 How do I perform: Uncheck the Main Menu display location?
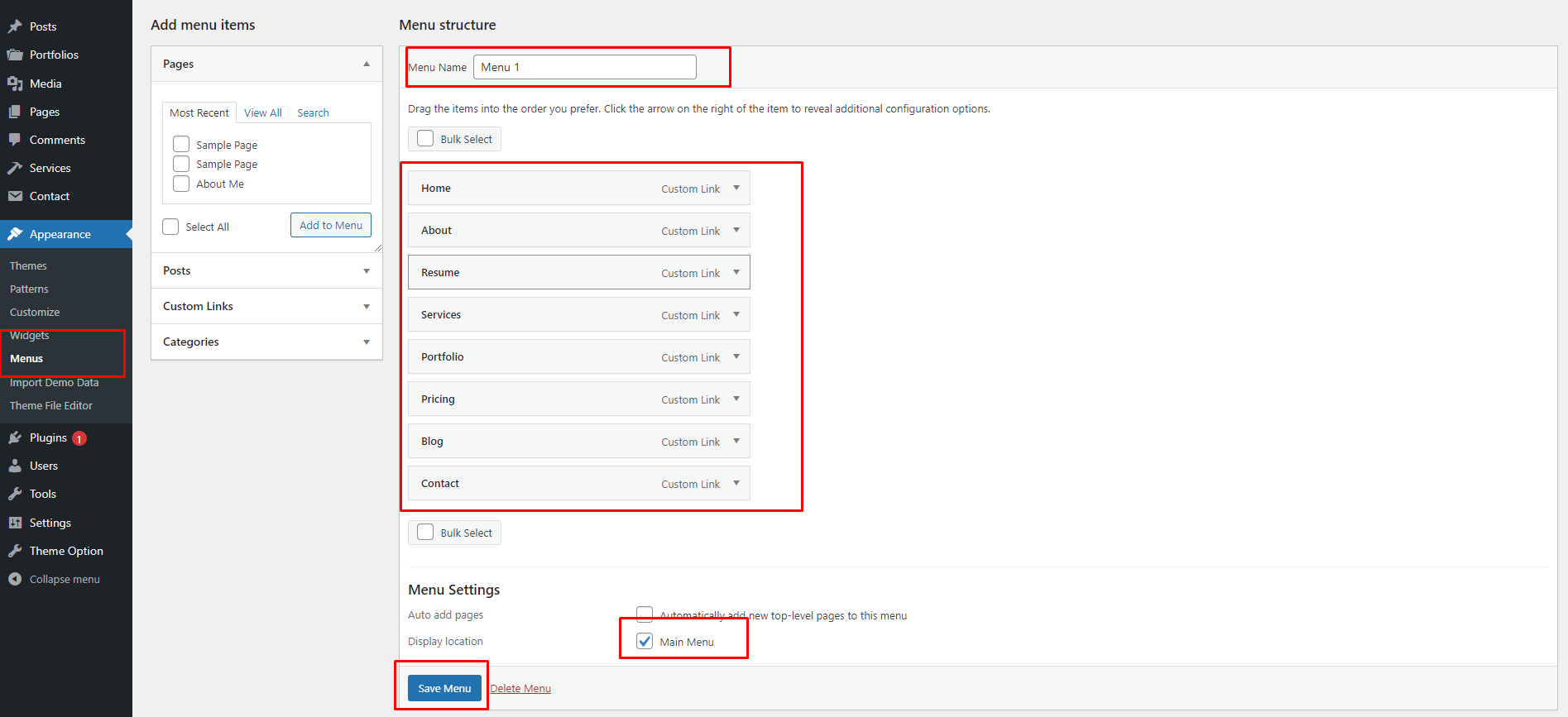[x=645, y=642]
